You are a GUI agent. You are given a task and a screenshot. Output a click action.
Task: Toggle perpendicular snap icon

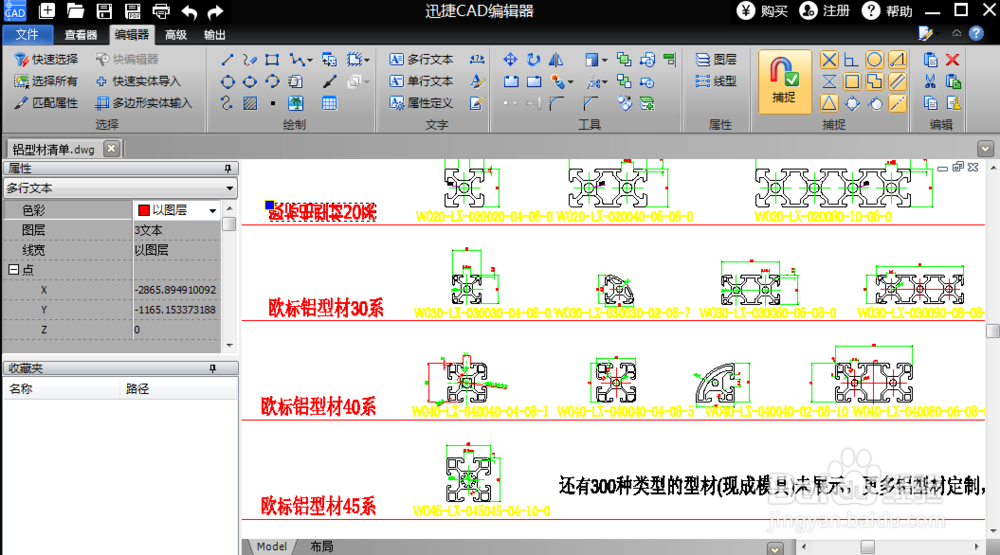pyautogui.click(x=851, y=60)
